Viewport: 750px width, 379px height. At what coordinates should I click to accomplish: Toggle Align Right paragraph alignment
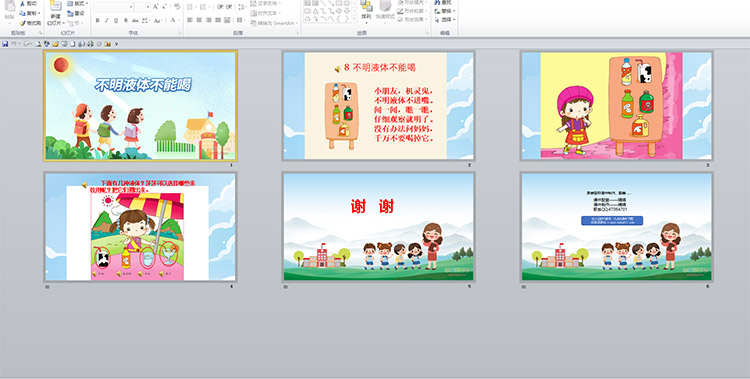click(209, 20)
